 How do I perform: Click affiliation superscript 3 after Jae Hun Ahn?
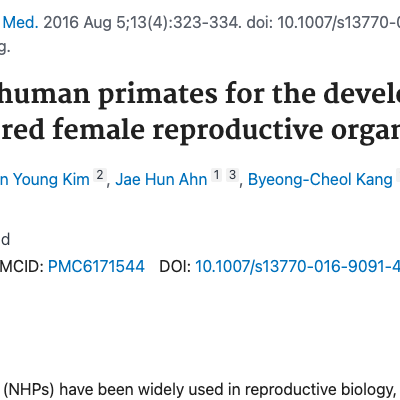(x=233, y=175)
